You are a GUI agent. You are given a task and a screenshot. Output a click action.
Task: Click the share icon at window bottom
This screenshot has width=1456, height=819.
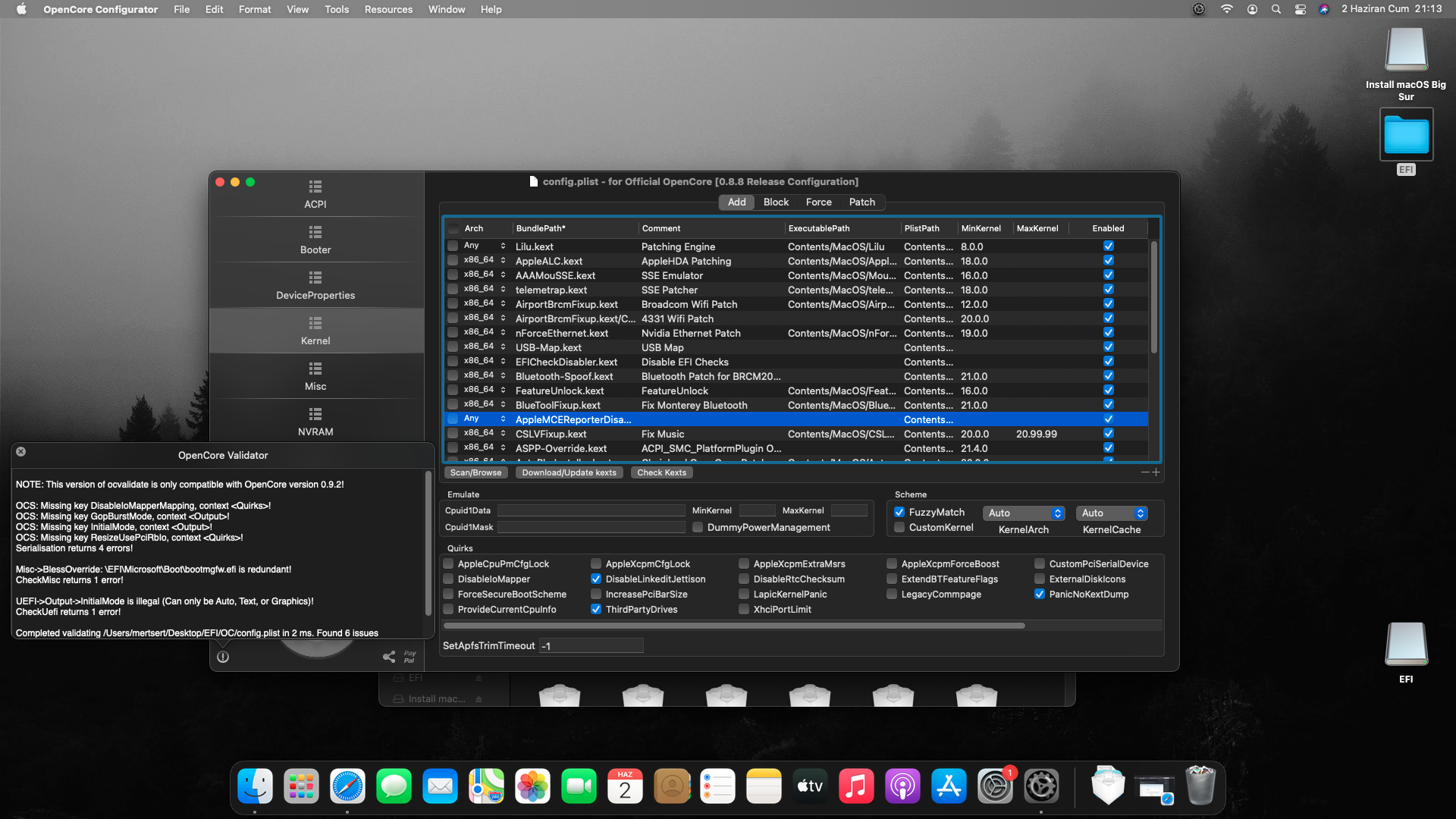tap(389, 657)
